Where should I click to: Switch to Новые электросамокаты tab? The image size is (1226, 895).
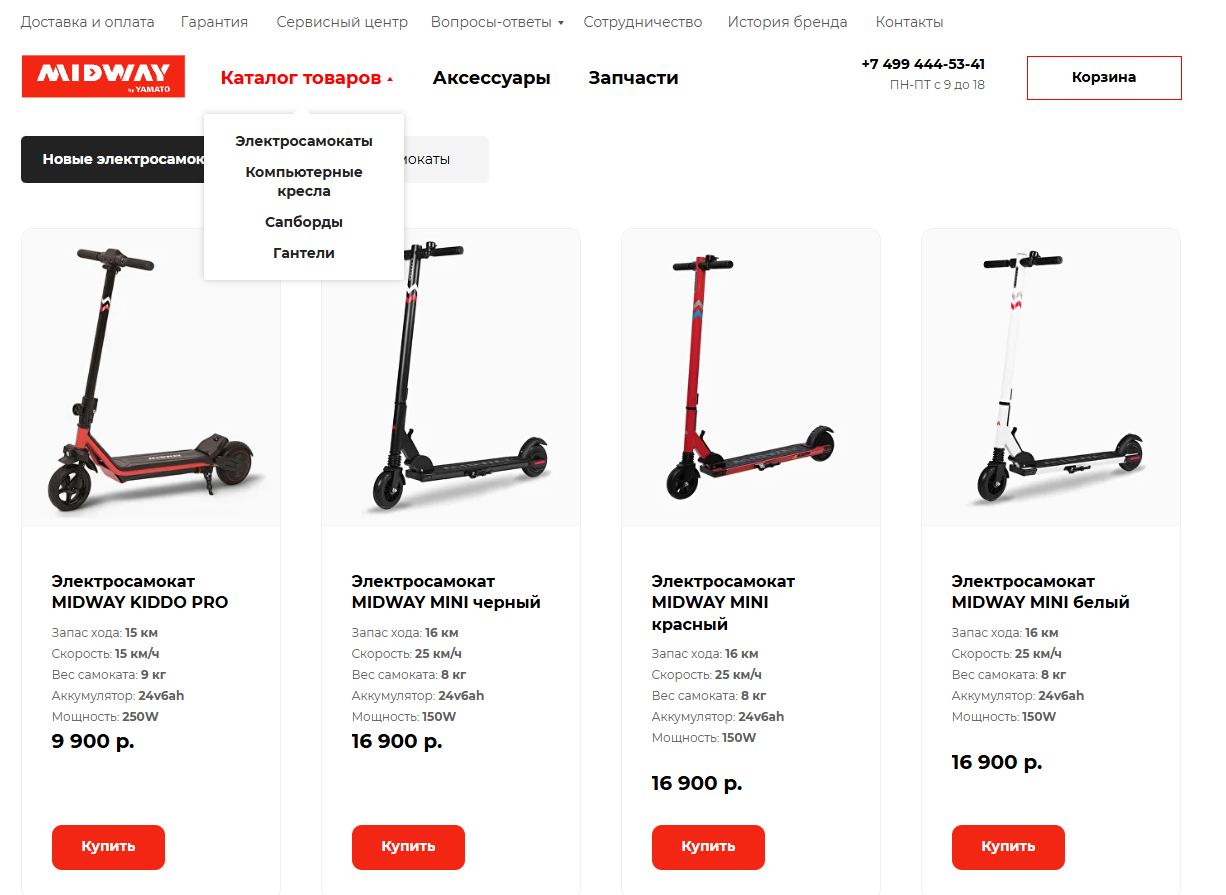[112, 159]
